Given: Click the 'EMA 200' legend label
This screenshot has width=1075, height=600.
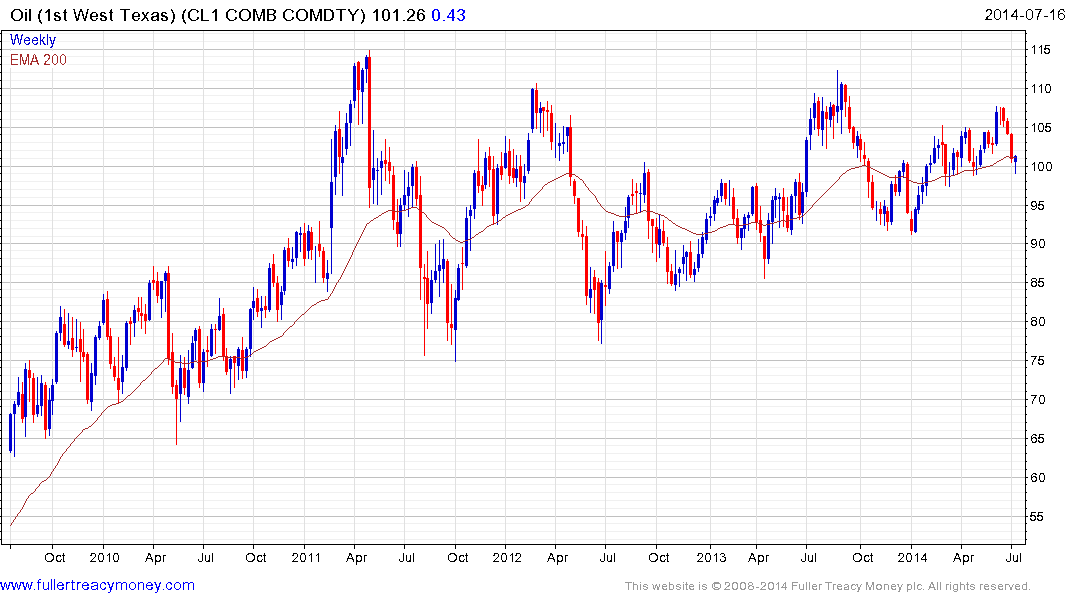Looking at the screenshot, I should tap(38, 60).
